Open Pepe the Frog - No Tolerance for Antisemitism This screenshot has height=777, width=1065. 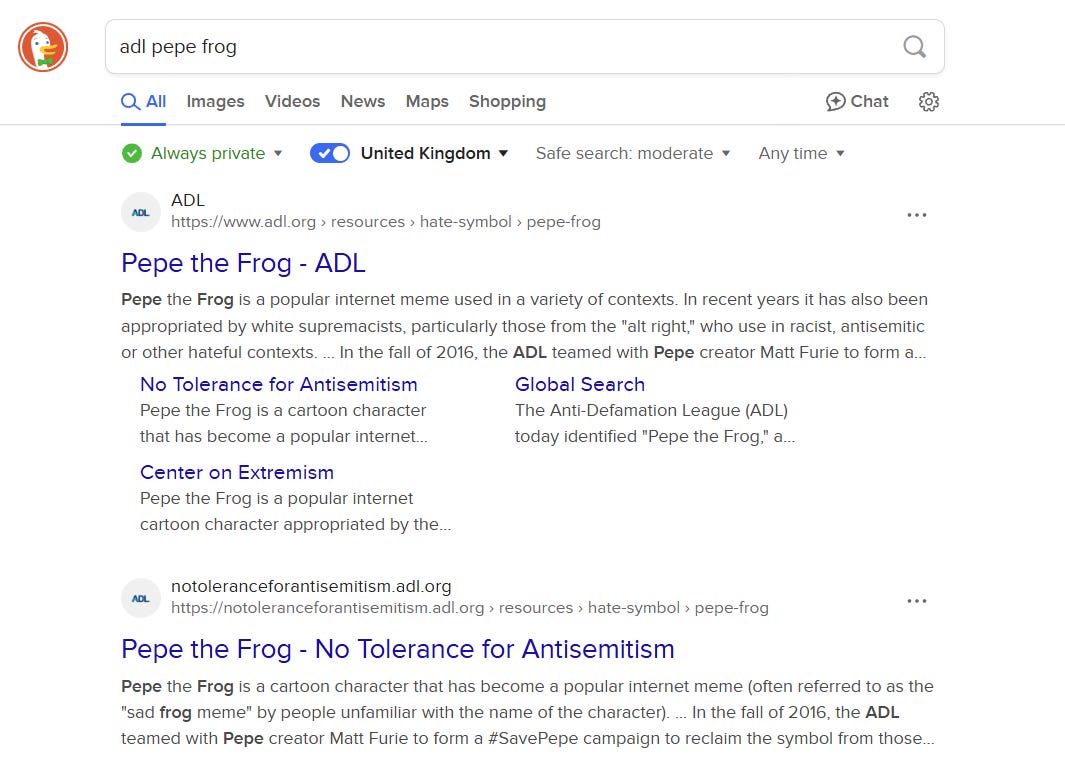[397, 649]
